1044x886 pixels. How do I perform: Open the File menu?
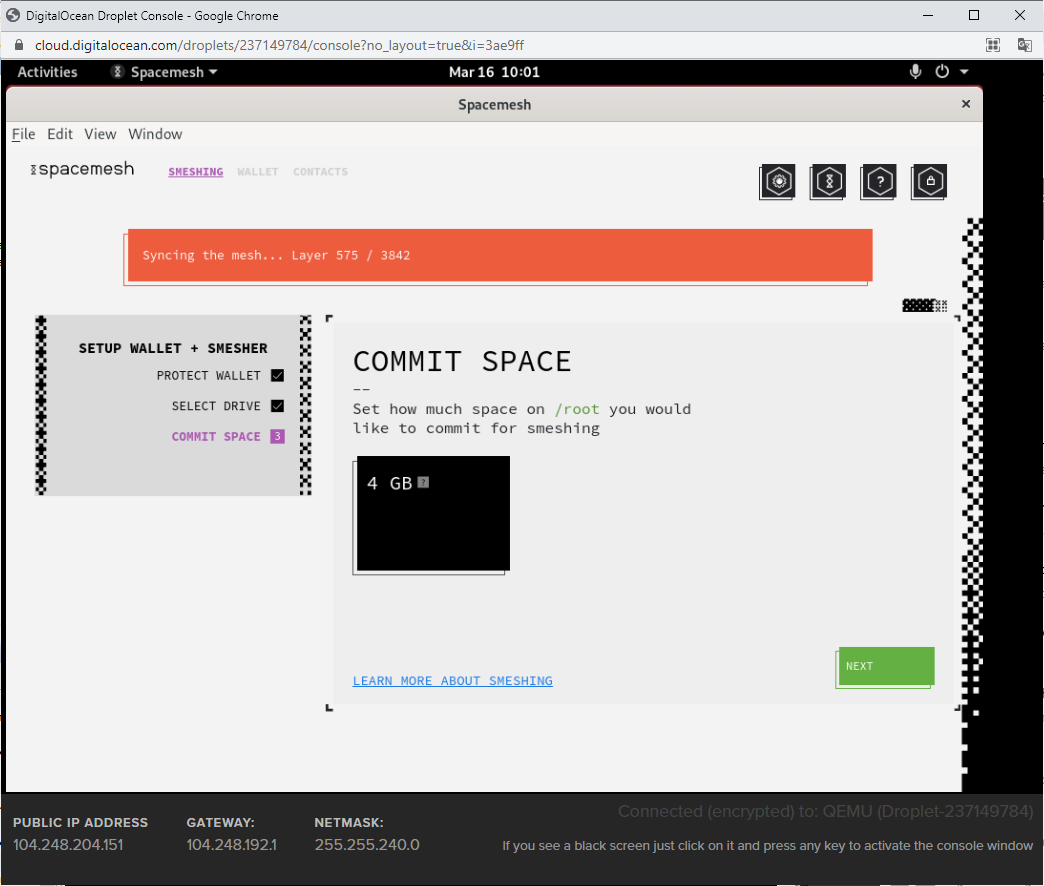click(23, 134)
